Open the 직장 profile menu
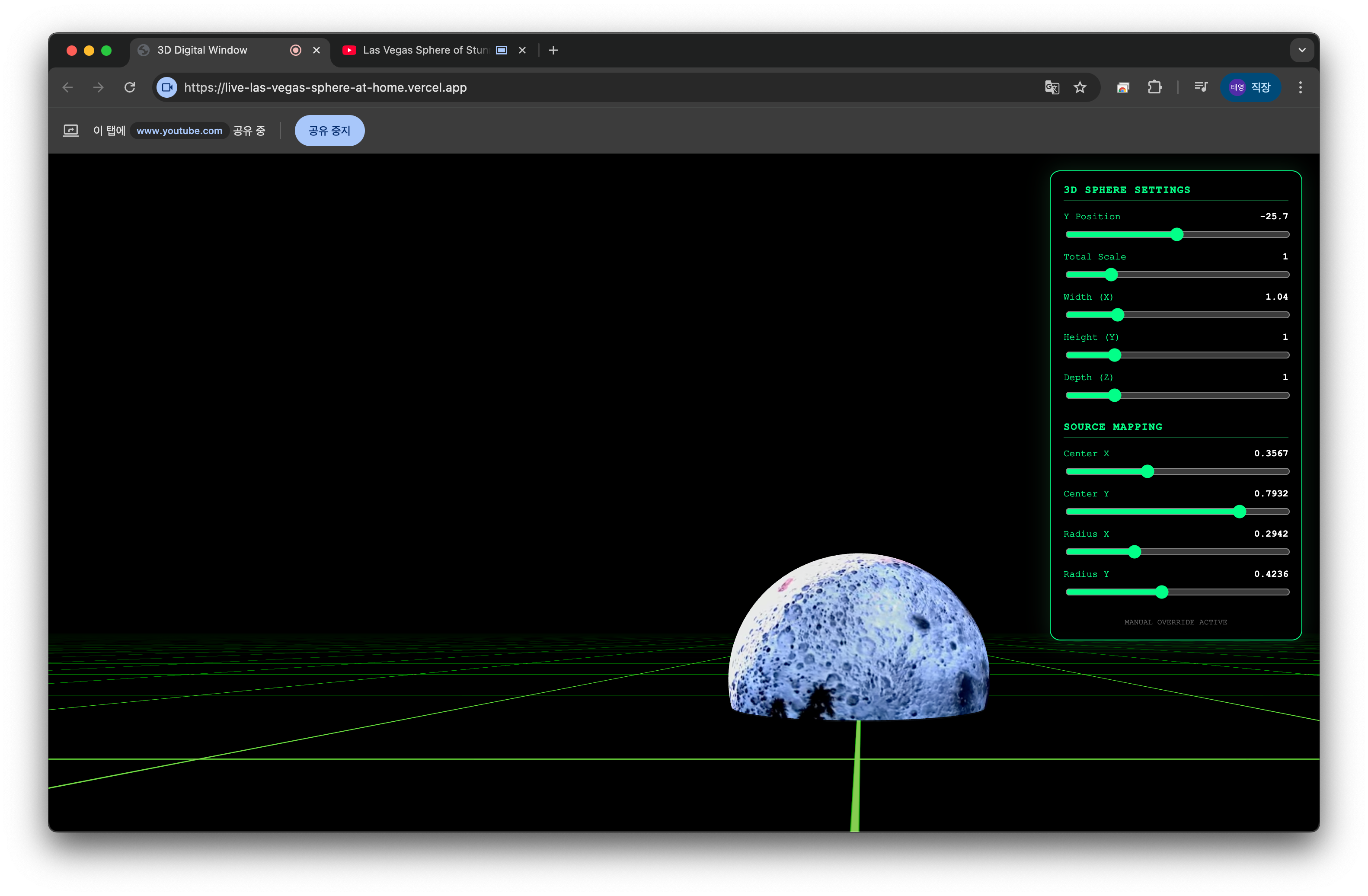The image size is (1368, 896). (x=1250, y=87)
